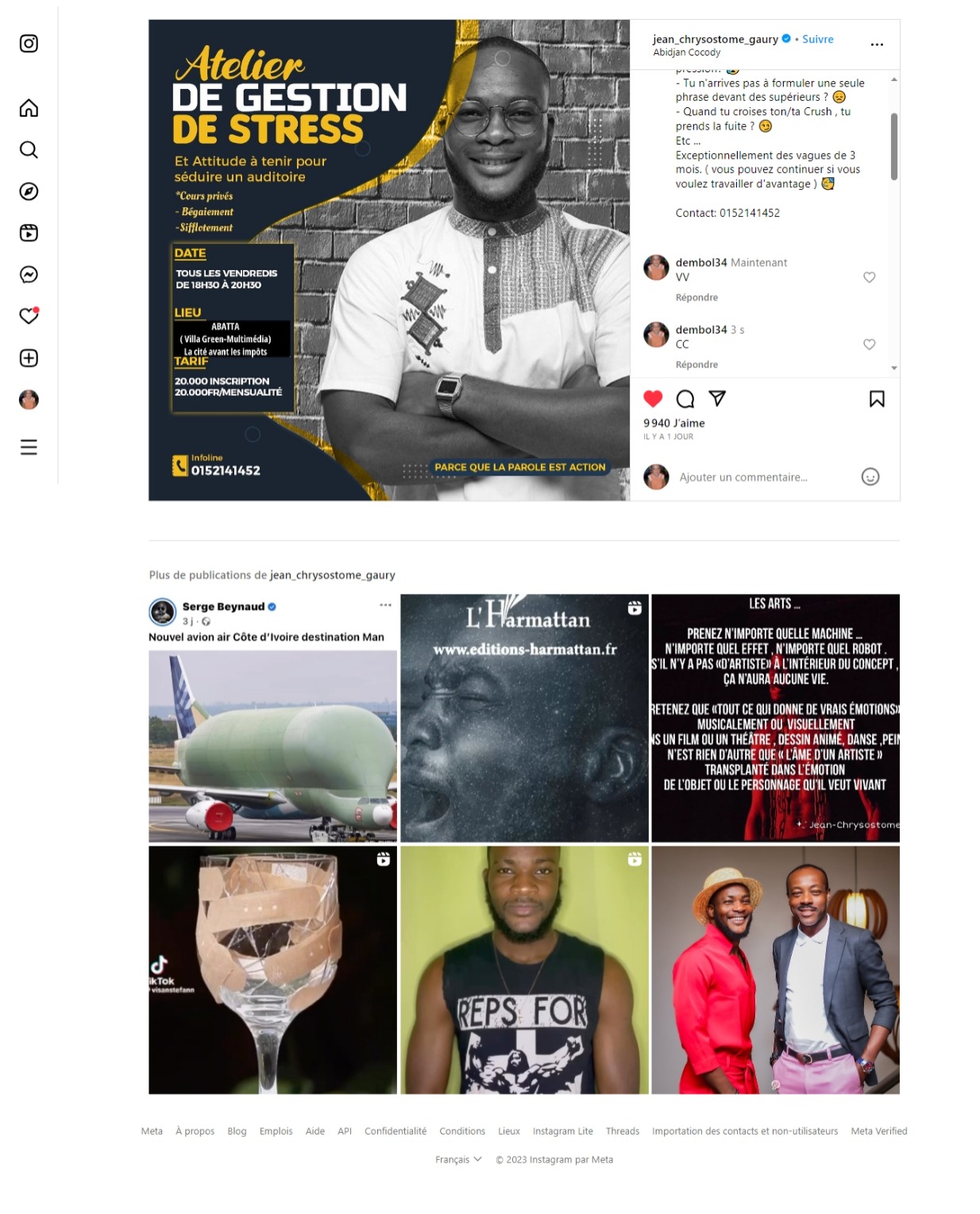Open the Messenger icon in sidebar

point(29,275)
